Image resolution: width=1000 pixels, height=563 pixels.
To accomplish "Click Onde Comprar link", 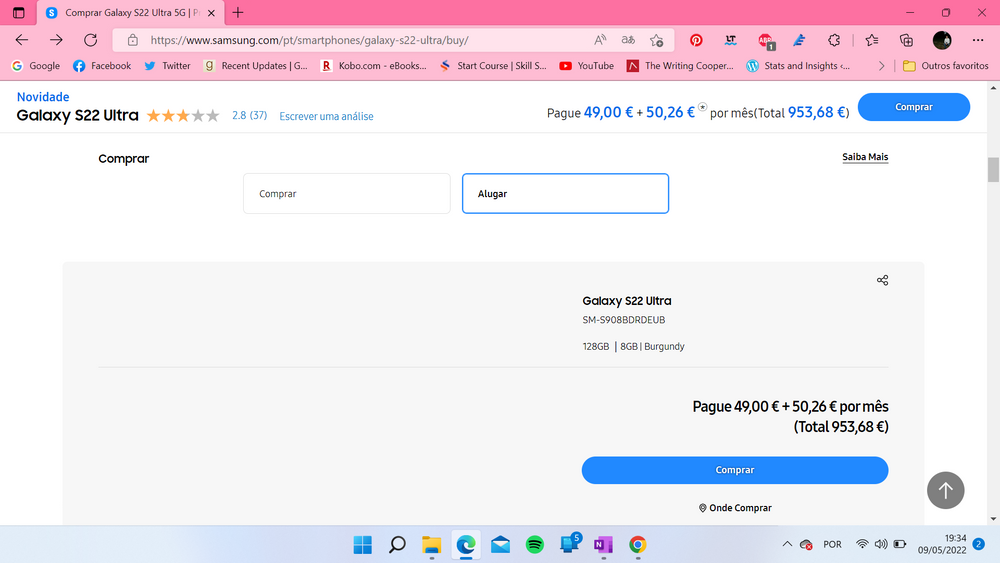I will pyautogui.click(x=735, y=508).
